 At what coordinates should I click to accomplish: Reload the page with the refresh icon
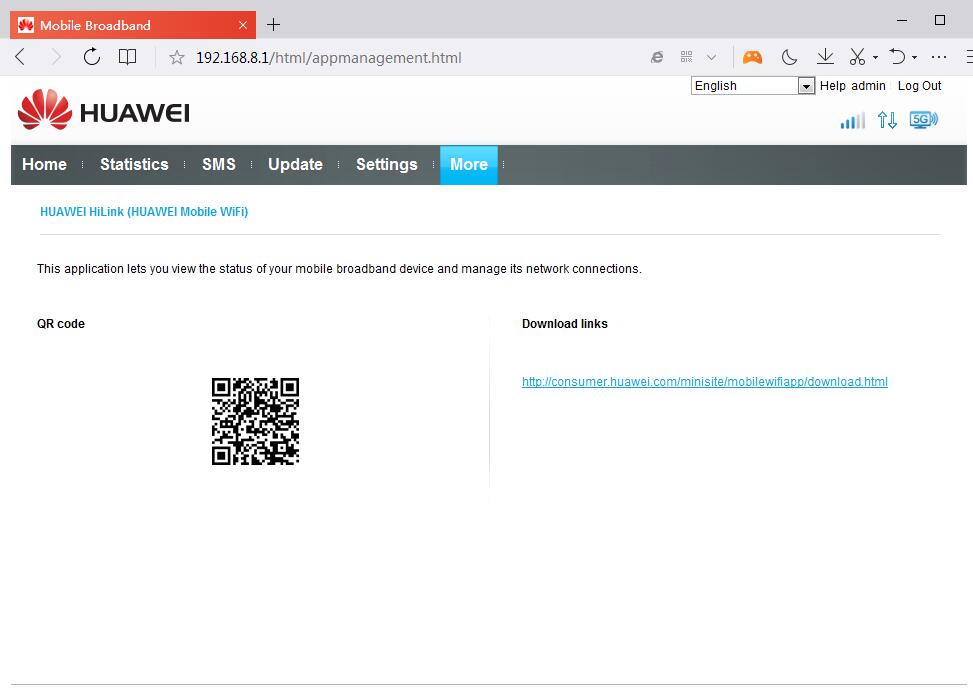point(92,57)
